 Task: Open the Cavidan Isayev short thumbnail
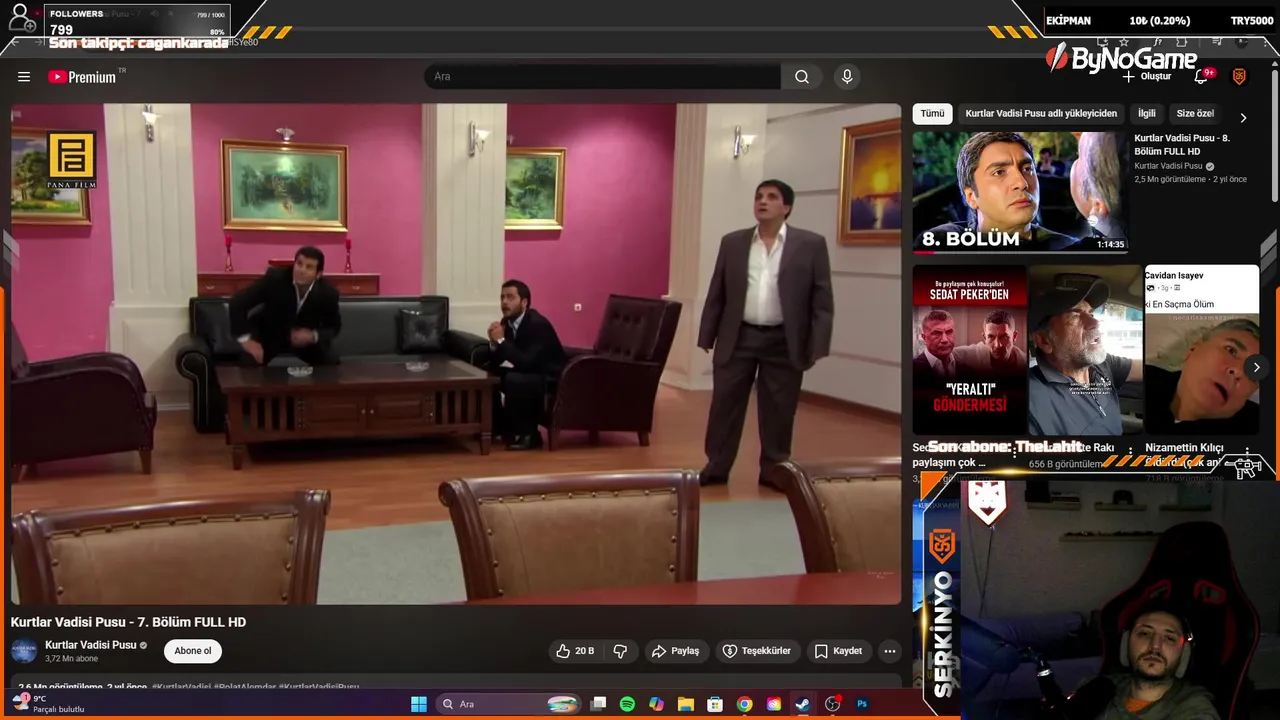pyautogui.click(x=1201, y=350)
